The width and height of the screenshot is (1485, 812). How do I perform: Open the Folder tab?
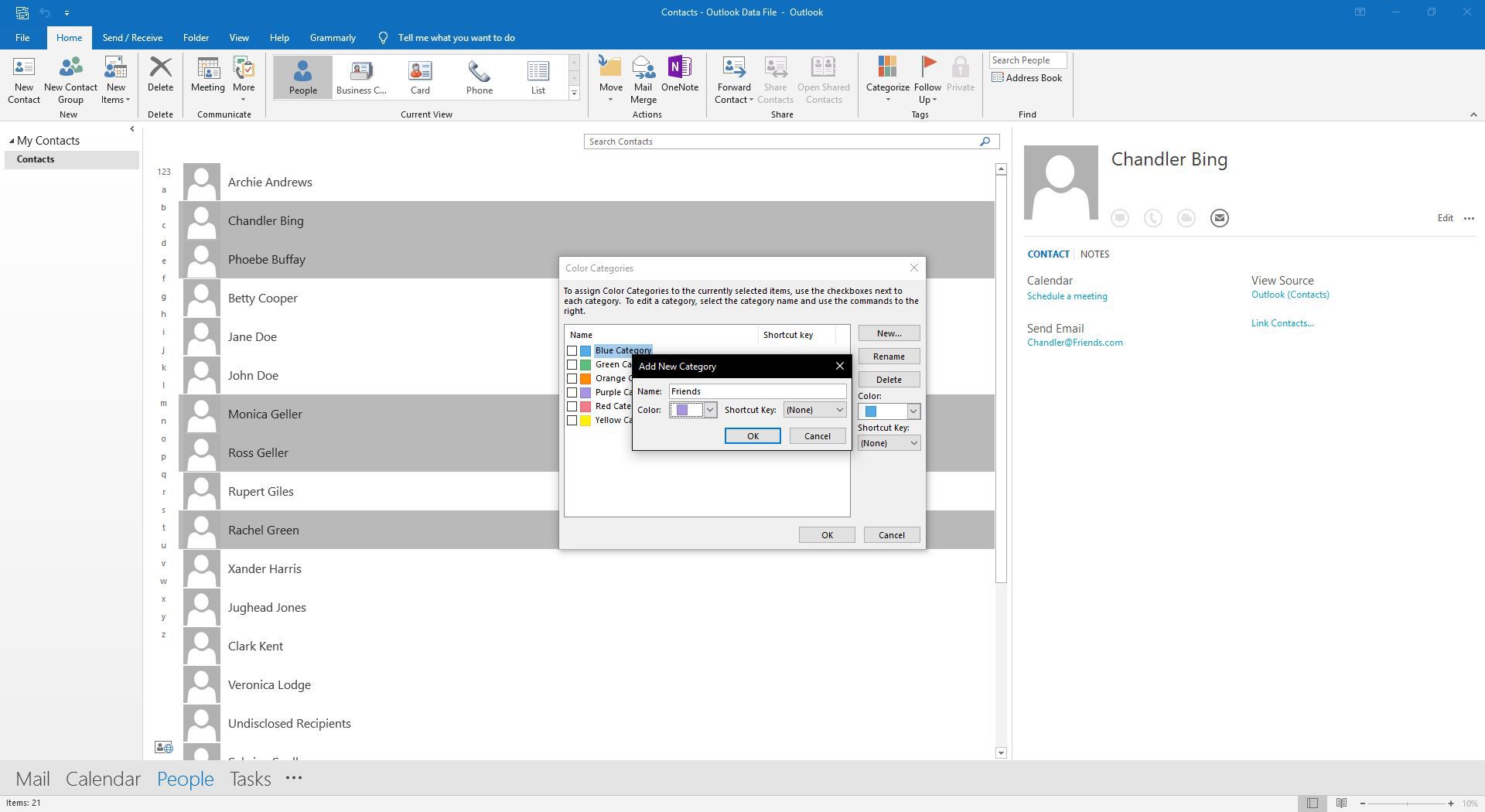point(196,37)
